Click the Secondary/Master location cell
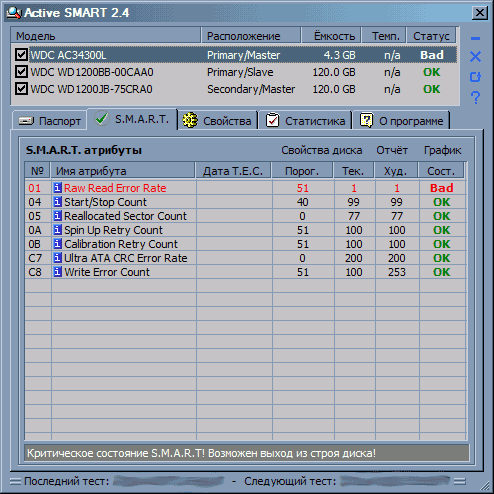This screenshot has width=494, height=494. (251, 89)
